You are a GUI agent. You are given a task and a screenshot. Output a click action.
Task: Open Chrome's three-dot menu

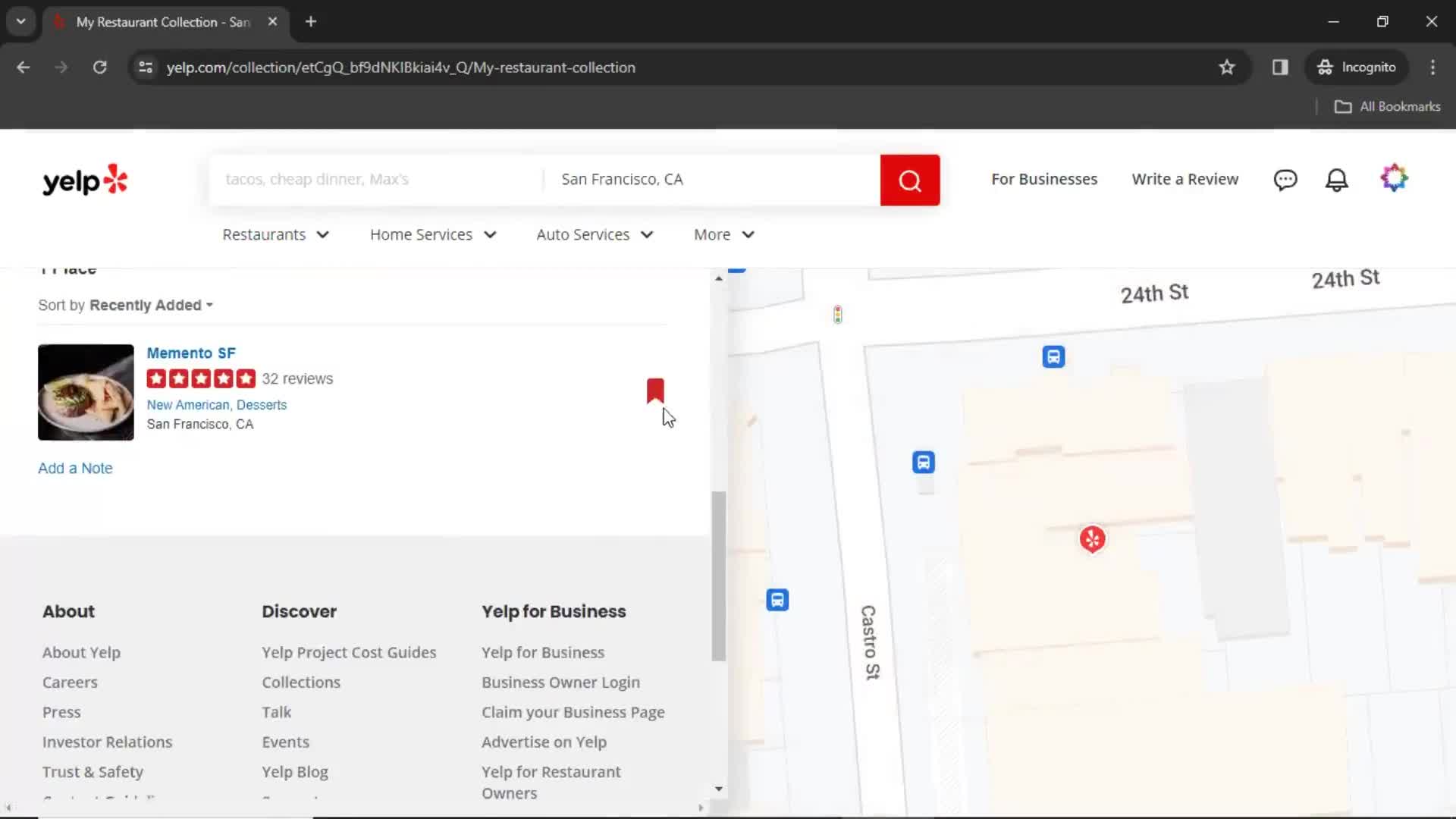(1432, 67)
